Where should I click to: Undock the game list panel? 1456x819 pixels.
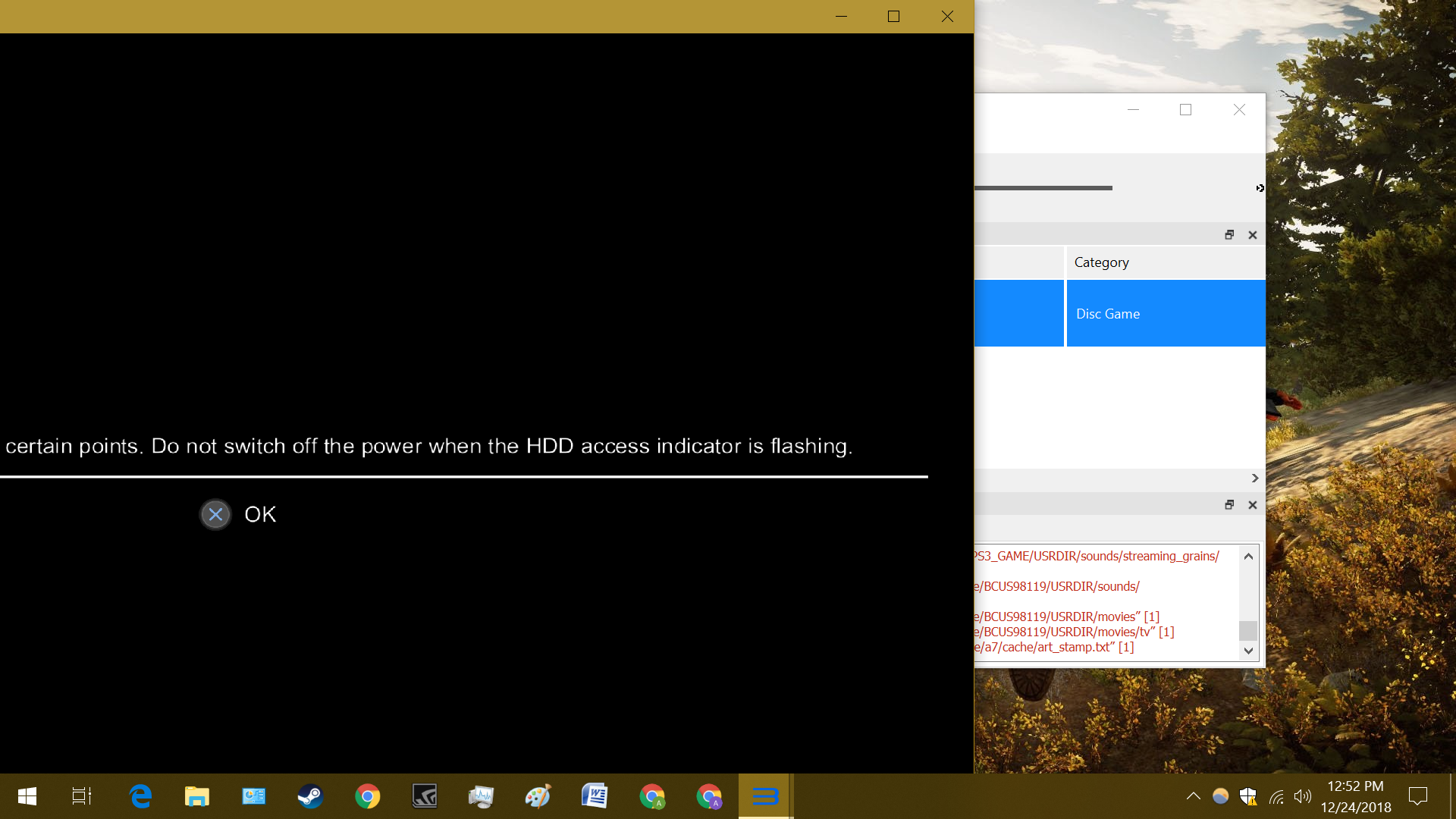tap(1229, 235)
